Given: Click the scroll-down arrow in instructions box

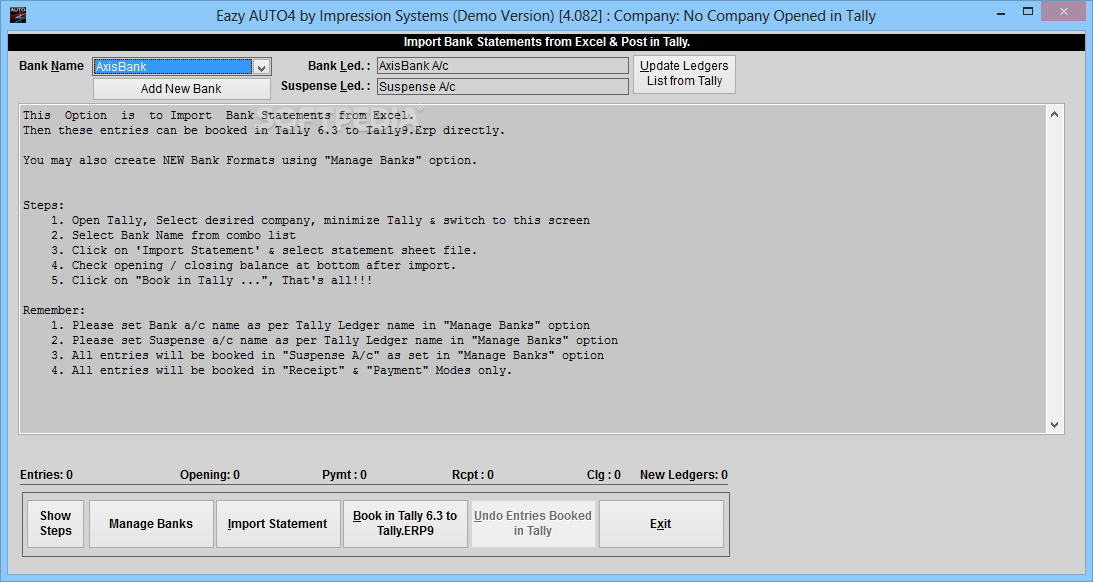Looking at the screenshot, I should (1054, 424).
